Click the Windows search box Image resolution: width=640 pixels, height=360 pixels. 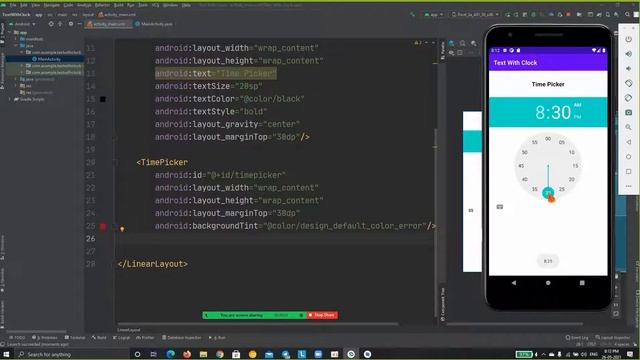[71, 354]
